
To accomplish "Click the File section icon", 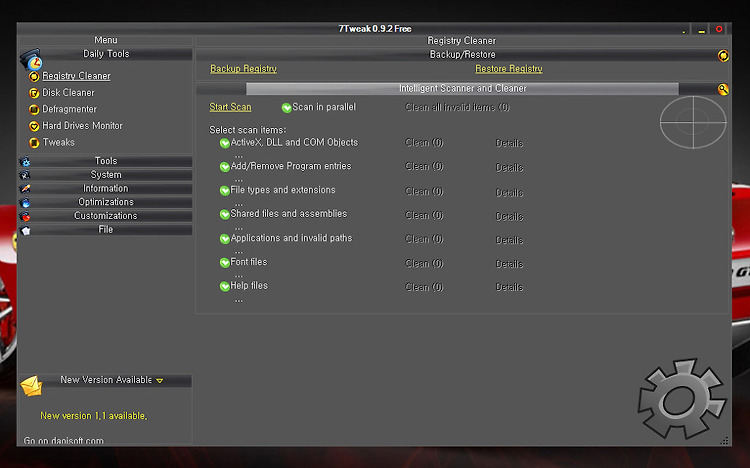I will point(25,231).
